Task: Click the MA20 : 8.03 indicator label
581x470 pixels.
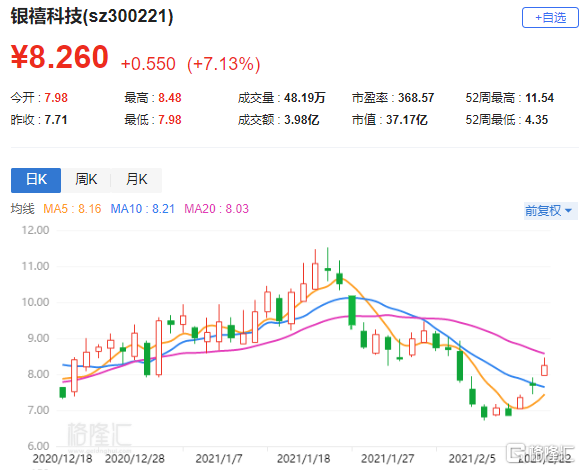Action: pyautogui.click(x=216, y=209)
